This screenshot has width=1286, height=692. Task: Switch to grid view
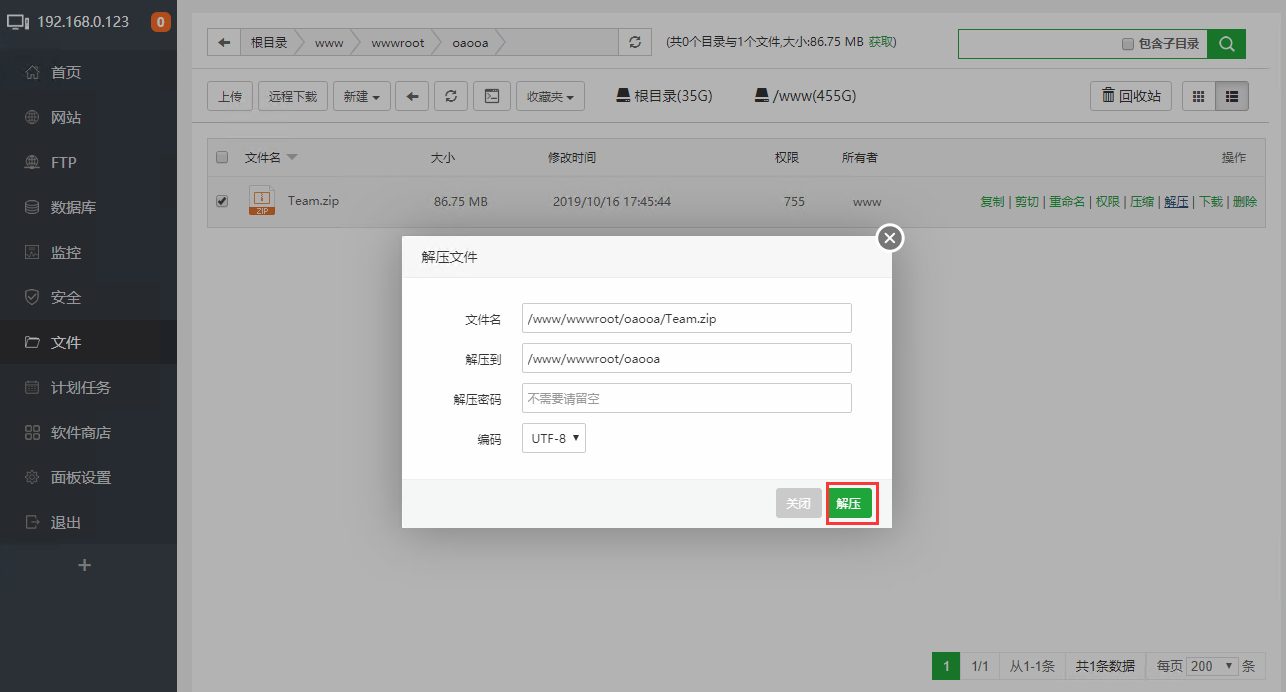pyautogui.click(x=1199, y=96)
